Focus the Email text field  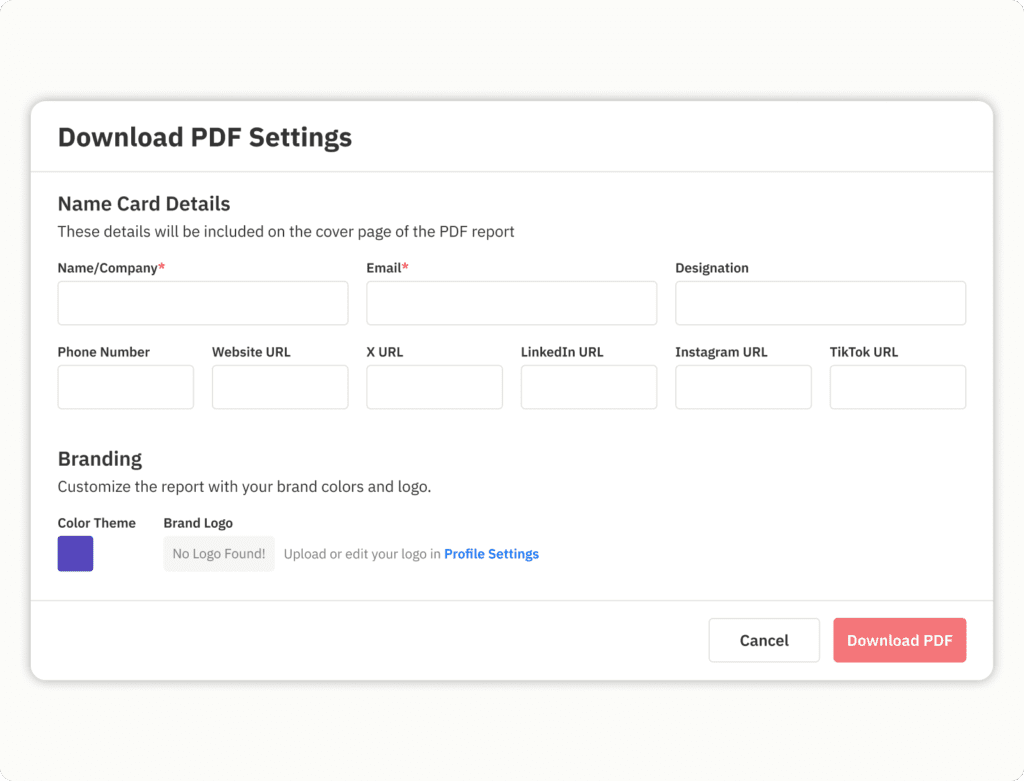point(511,303)
